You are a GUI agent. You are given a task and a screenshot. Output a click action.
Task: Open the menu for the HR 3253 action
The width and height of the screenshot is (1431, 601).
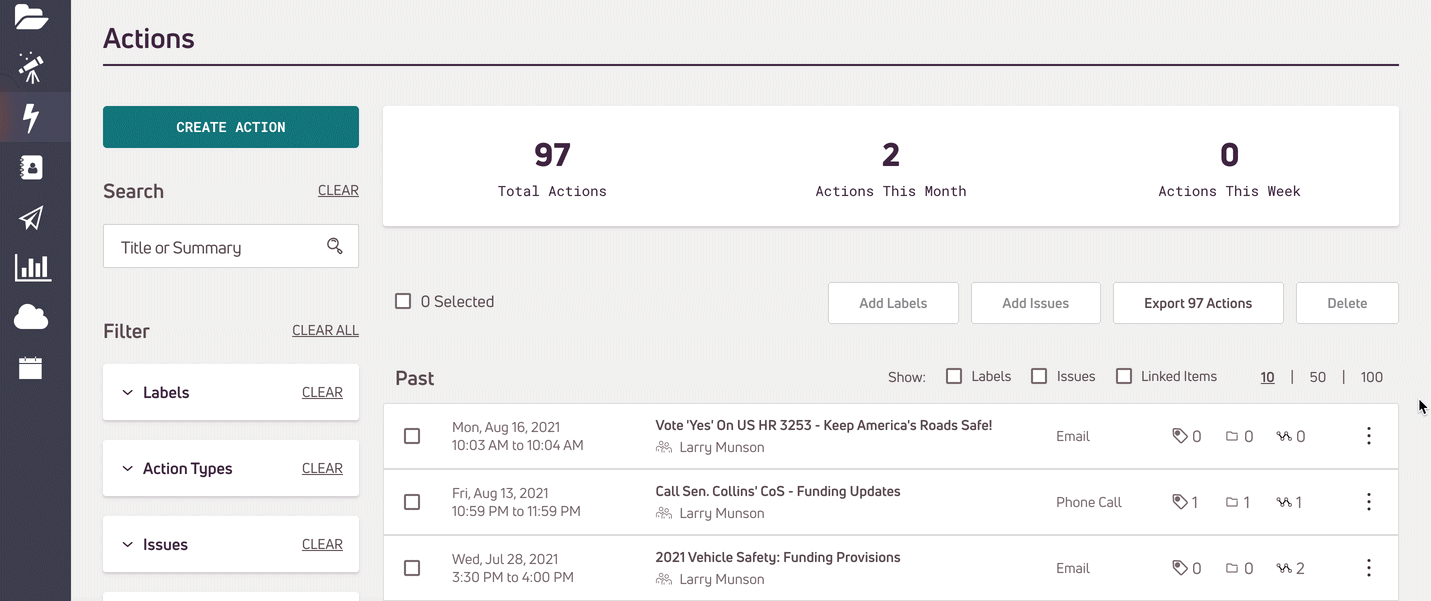[x=1369, y=436]
